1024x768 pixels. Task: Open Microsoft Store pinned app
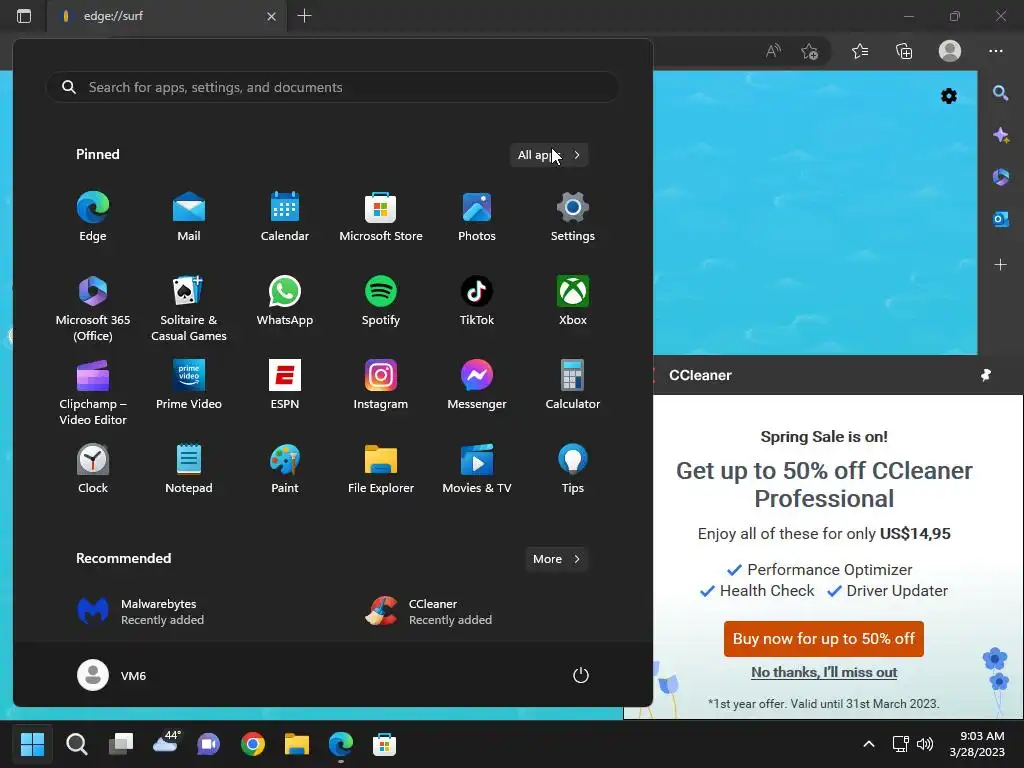pyautogui.click(x=381, y=217)
